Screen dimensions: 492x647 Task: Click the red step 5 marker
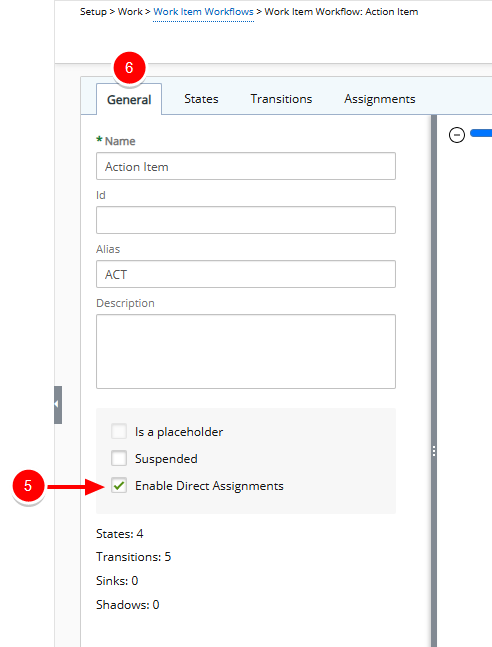click(x=28, y=486)
